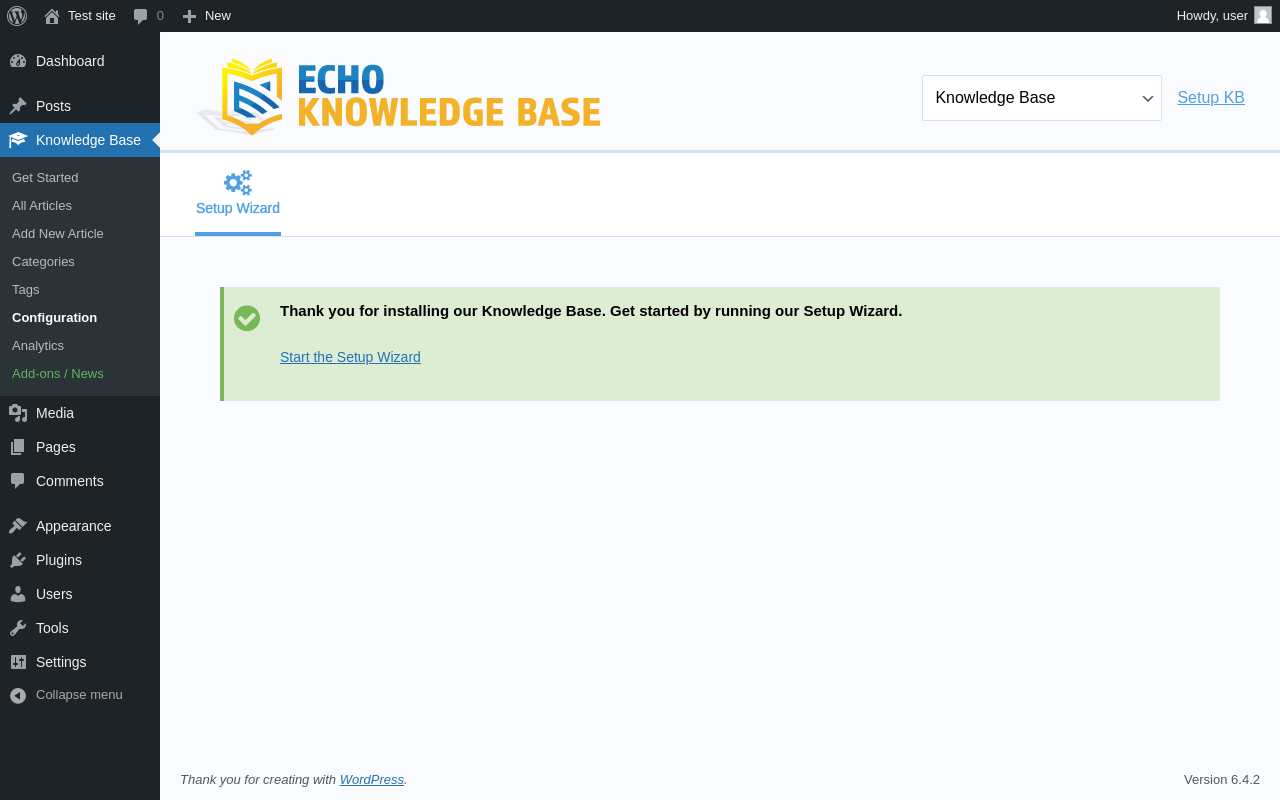The height and width of the screenshot is (800, 1280).
Task: Open the user avatar in admin bar
Action: point(1263,15)
